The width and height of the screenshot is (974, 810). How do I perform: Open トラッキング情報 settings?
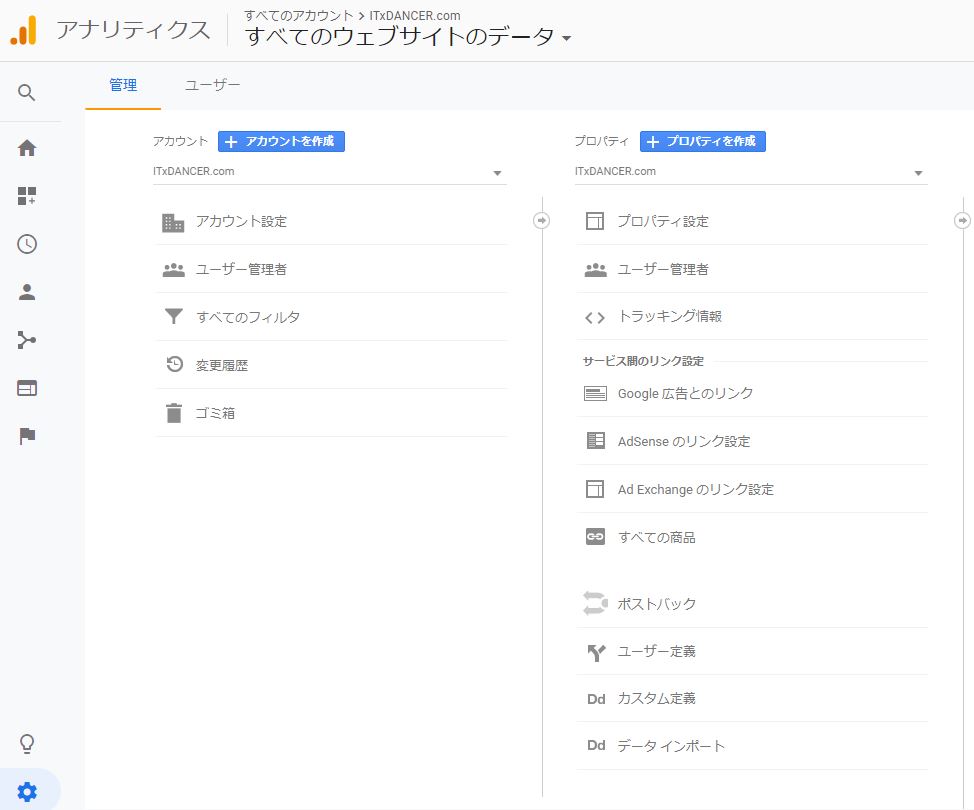pyautogui.click(x=669, y=317)
